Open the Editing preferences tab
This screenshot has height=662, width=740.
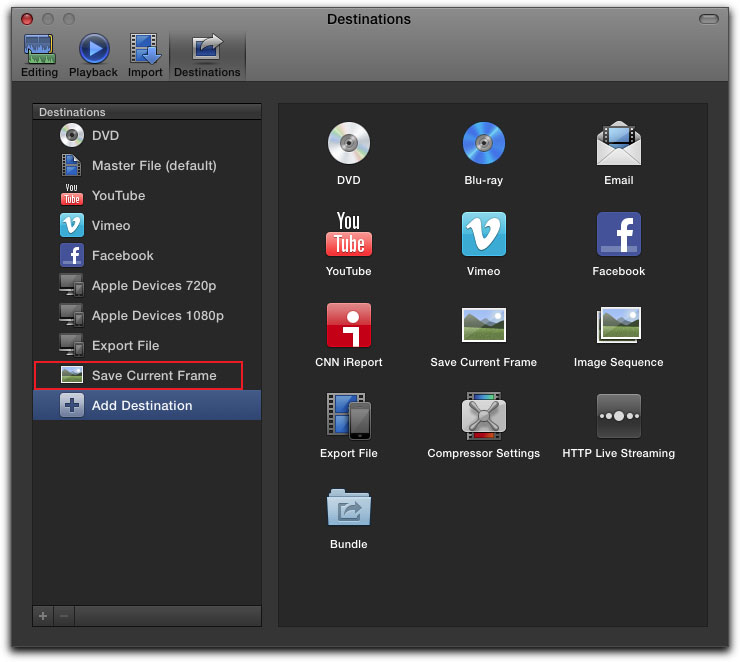(x=40, y=55)
